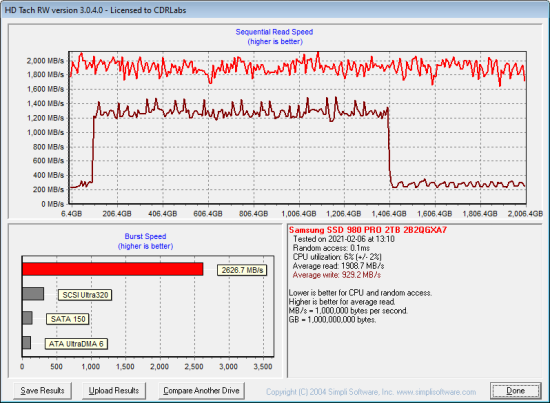The image size is (550, 403).
Task: Click the ATA UltraDMA 6 label
Action: point(76,344)
